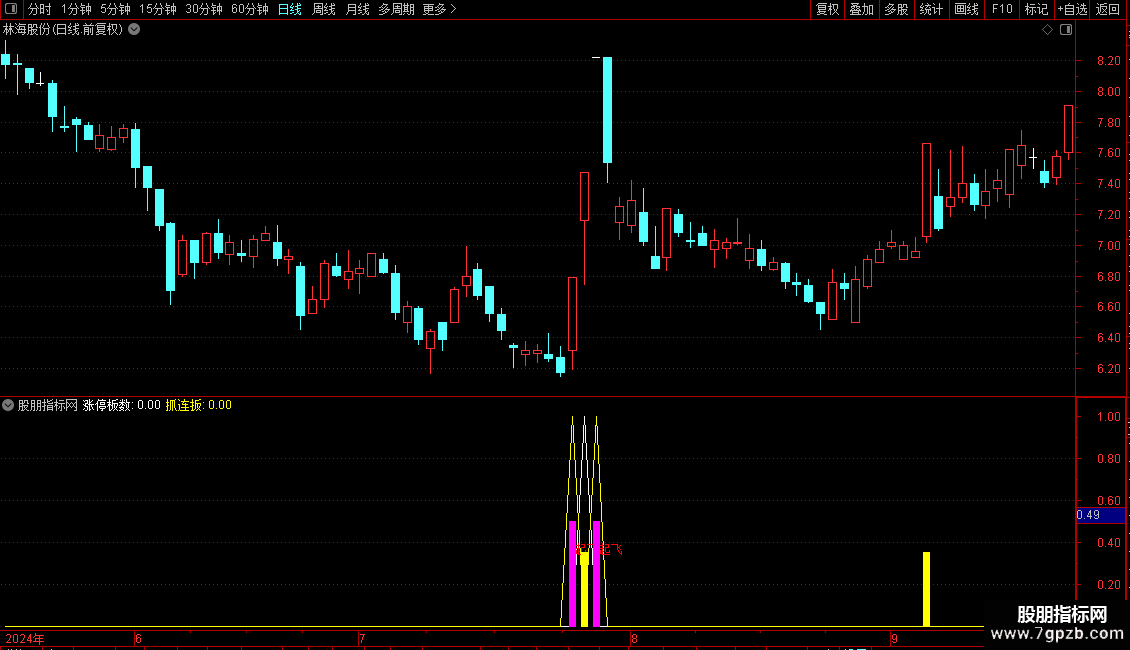Screen dimensions: 1130x650
Task: Open the 画线 drawing tools
Action: 966,9
